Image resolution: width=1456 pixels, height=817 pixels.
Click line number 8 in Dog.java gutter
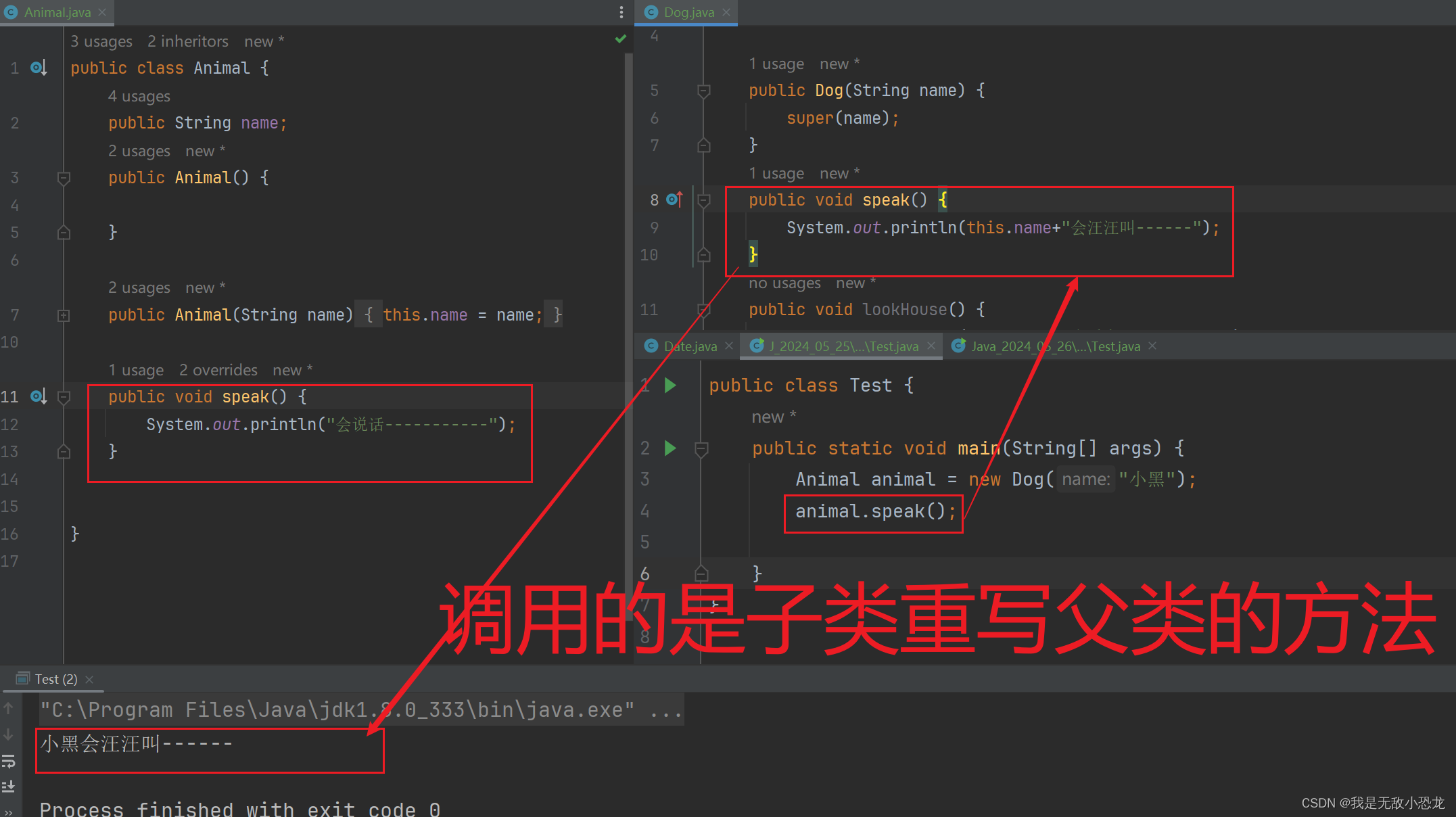click(x=654, y=200)
